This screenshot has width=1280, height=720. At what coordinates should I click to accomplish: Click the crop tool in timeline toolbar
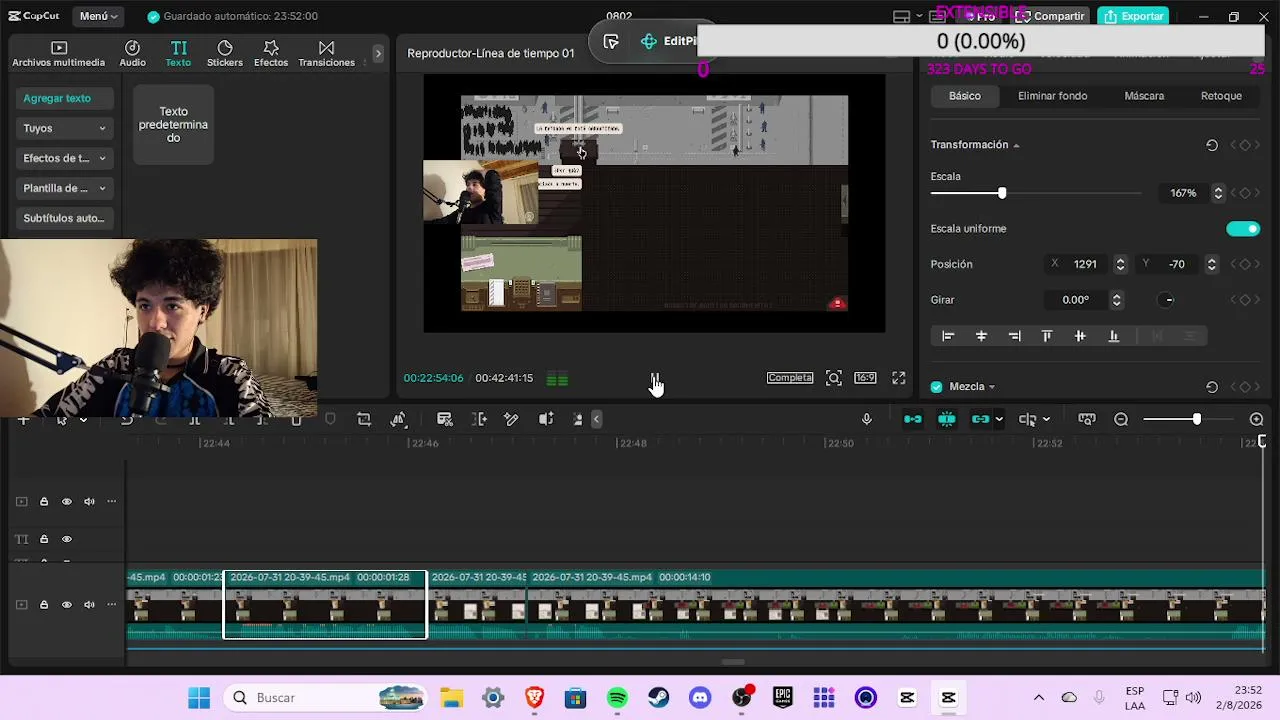pyautogui.click(x=364, y=420)
